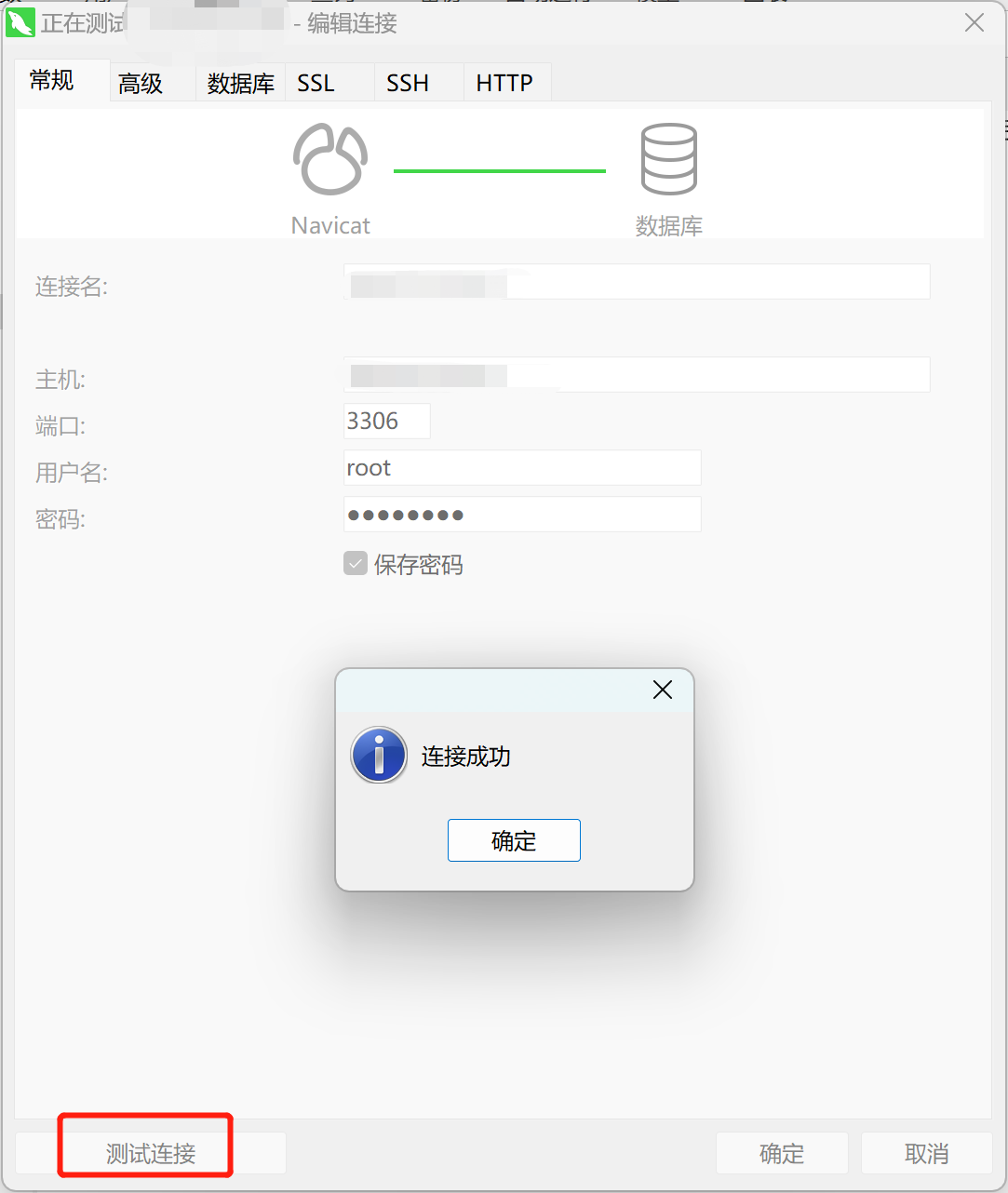The height and width of the screenshot is (1193, 1008).
Task: Click the 主机: label
Action: [x=60, y=380]
